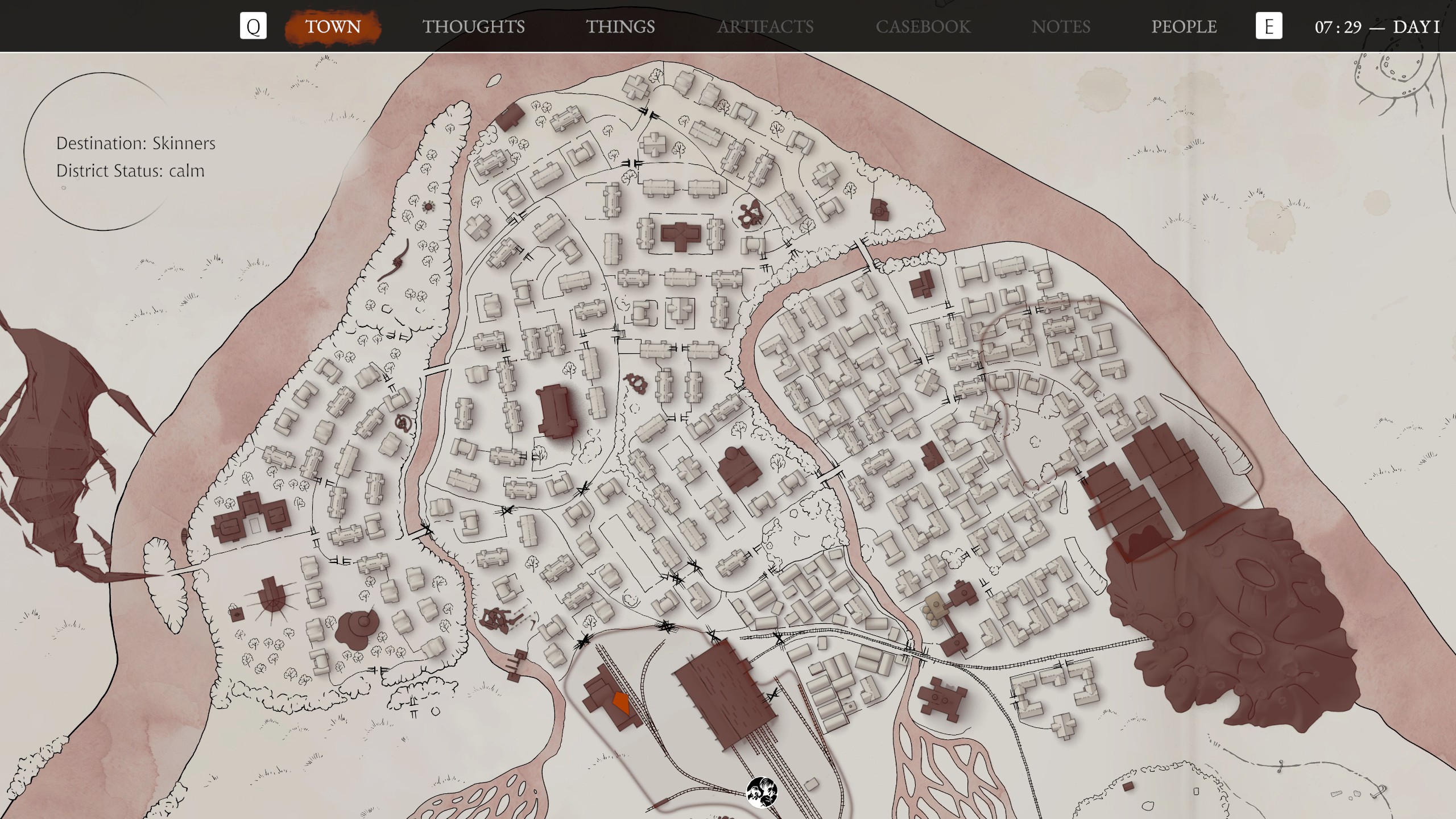Open the greyed-out Artifacts tab
The width and height of the screenshot is (1456, 819).
(765, 27)
